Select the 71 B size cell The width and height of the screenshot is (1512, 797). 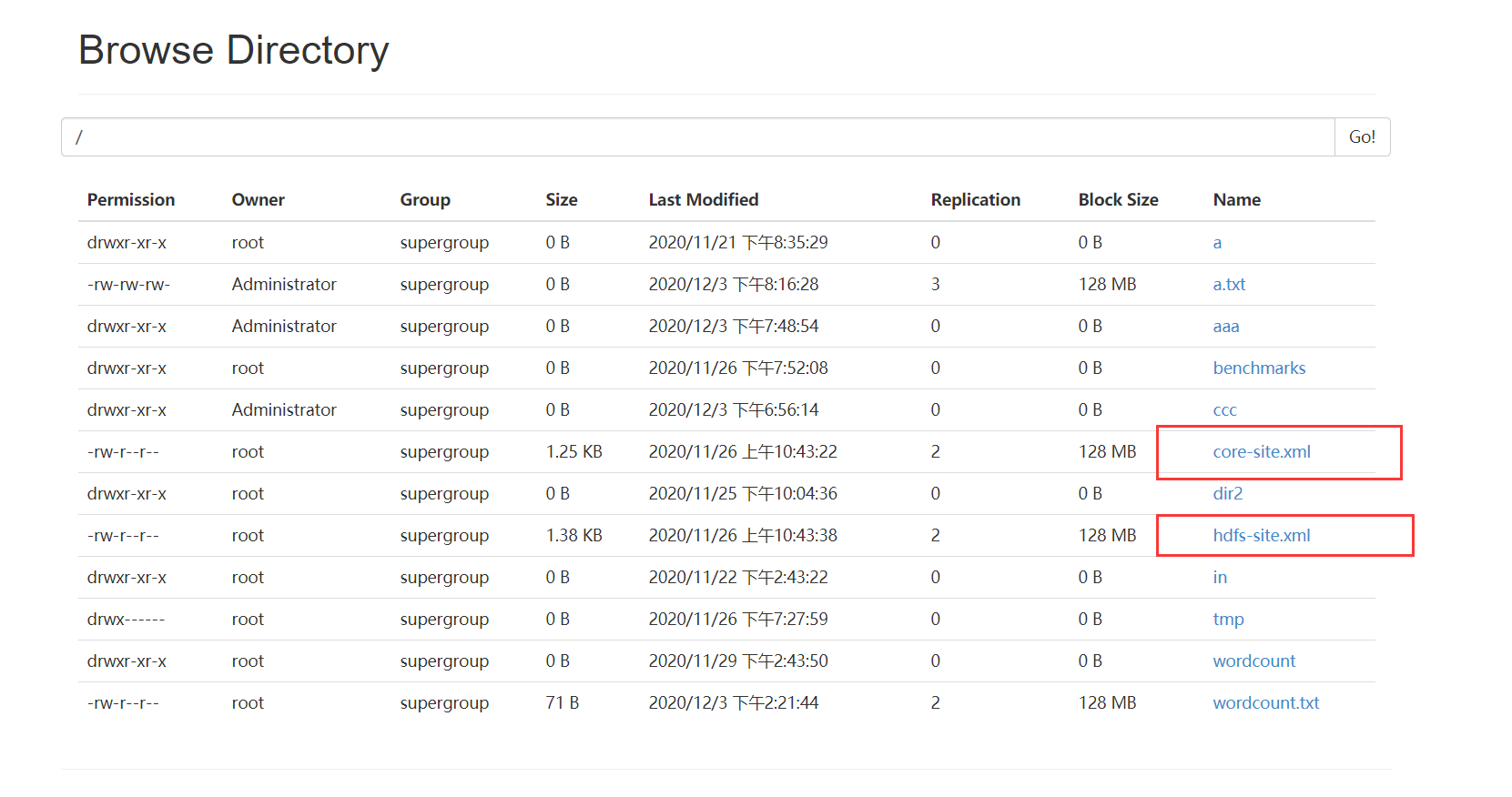click(x=563, y=703)
